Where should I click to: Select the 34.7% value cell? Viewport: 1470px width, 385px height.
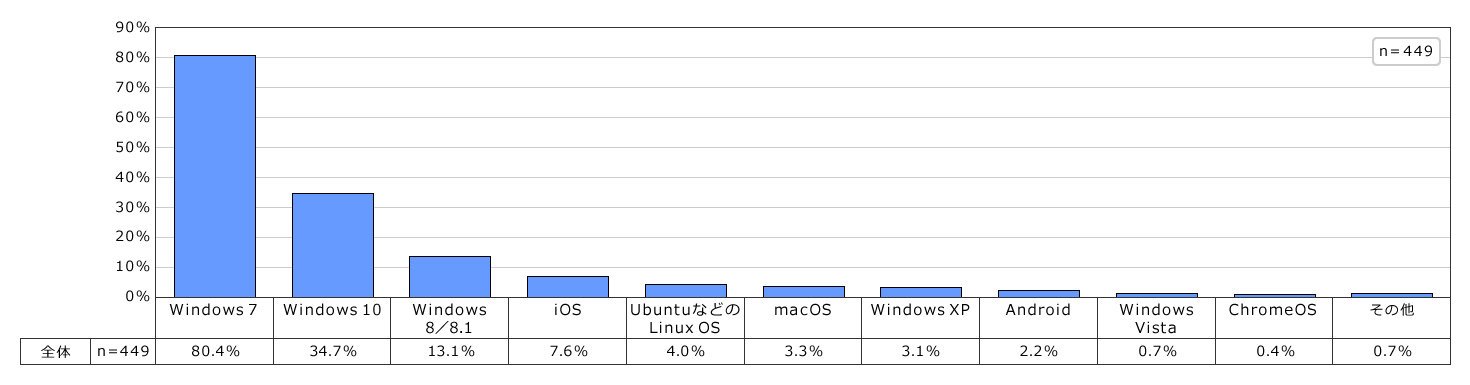[332, 351]
